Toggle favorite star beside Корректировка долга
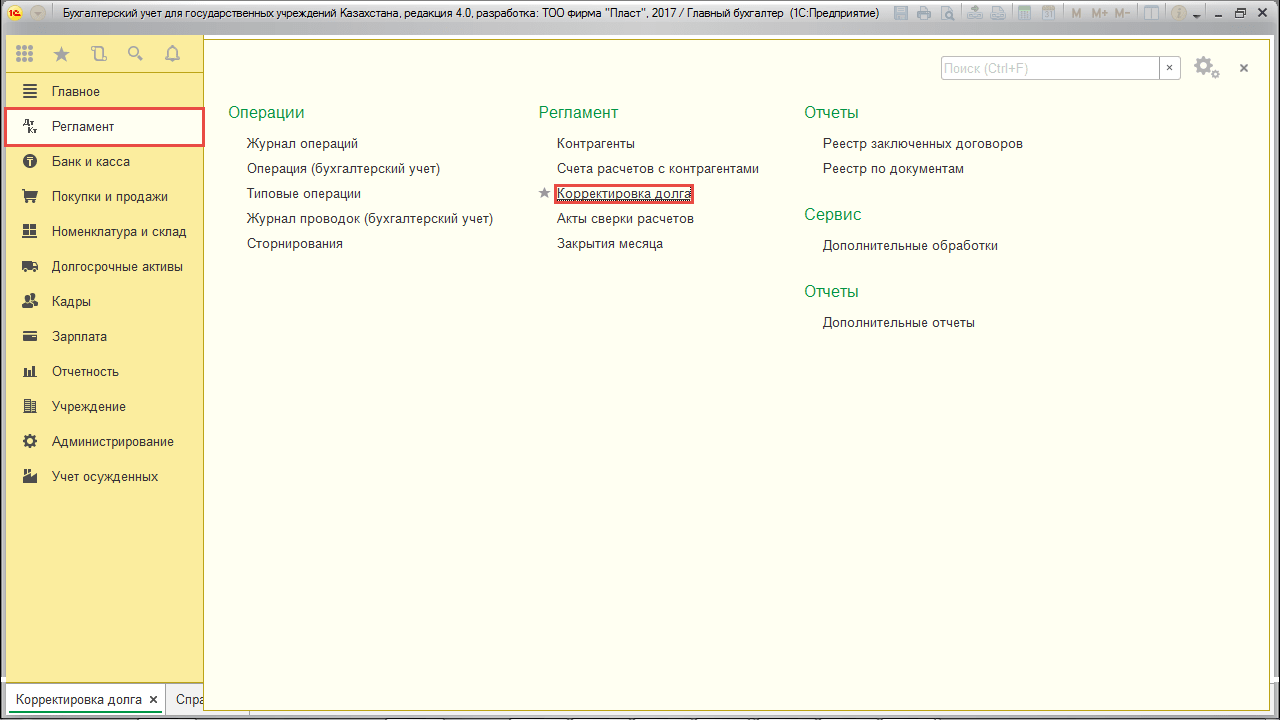1280x720 pixels. [544, 193]
